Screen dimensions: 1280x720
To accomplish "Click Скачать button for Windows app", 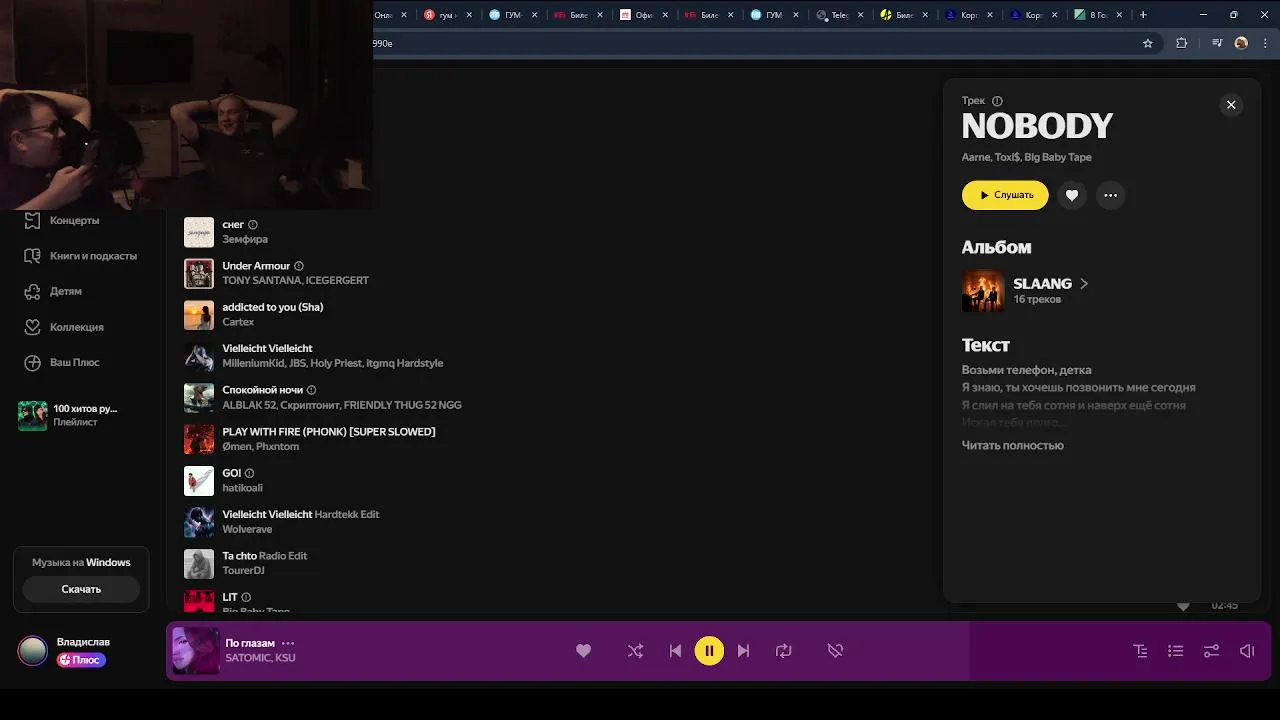I will 81,589.
